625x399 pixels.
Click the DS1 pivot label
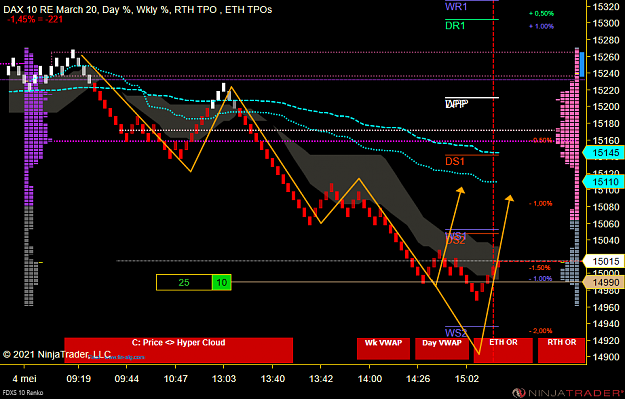click(455, 161)
